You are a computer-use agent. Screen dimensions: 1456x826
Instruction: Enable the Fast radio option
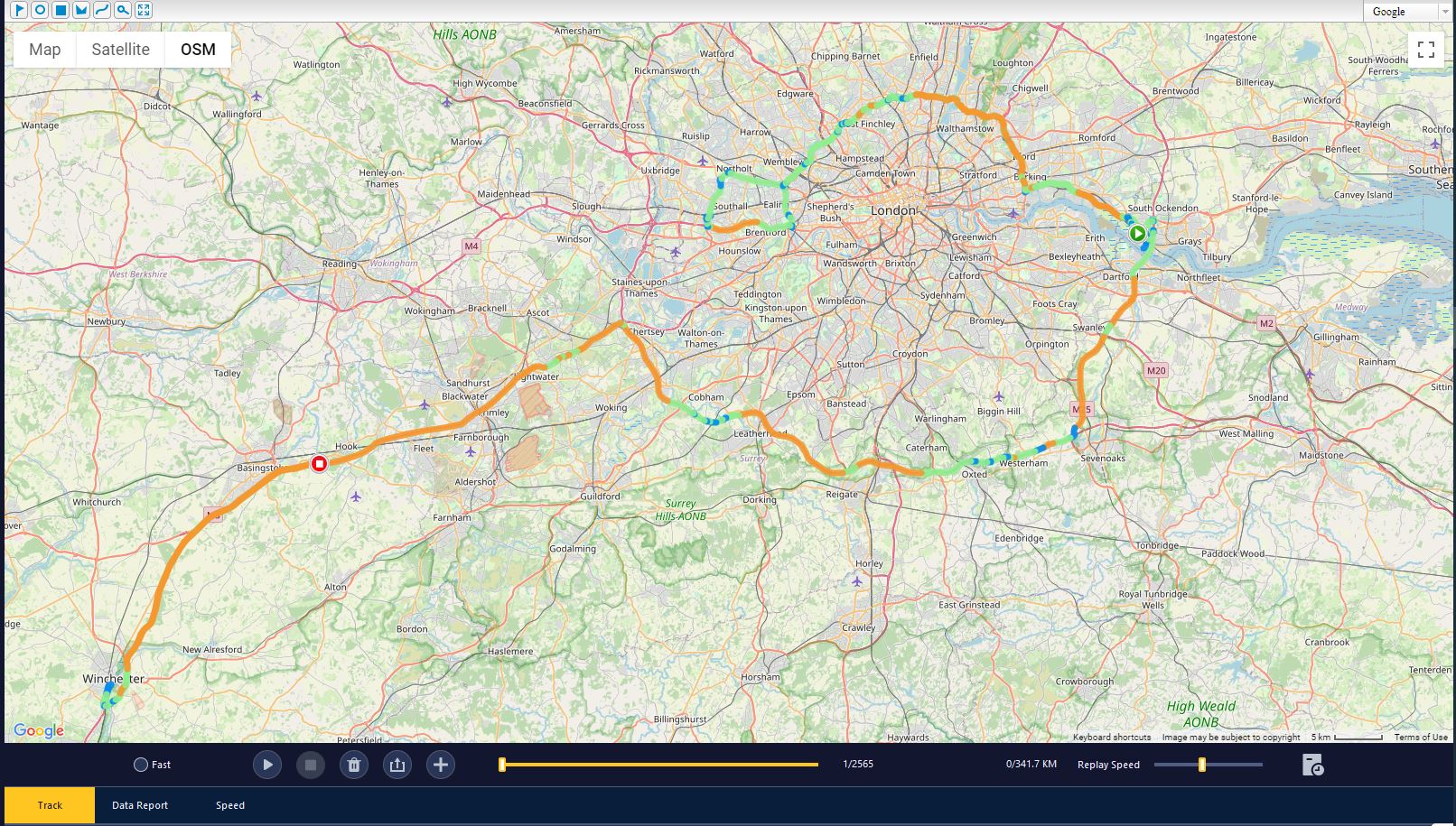pos(141,765)
